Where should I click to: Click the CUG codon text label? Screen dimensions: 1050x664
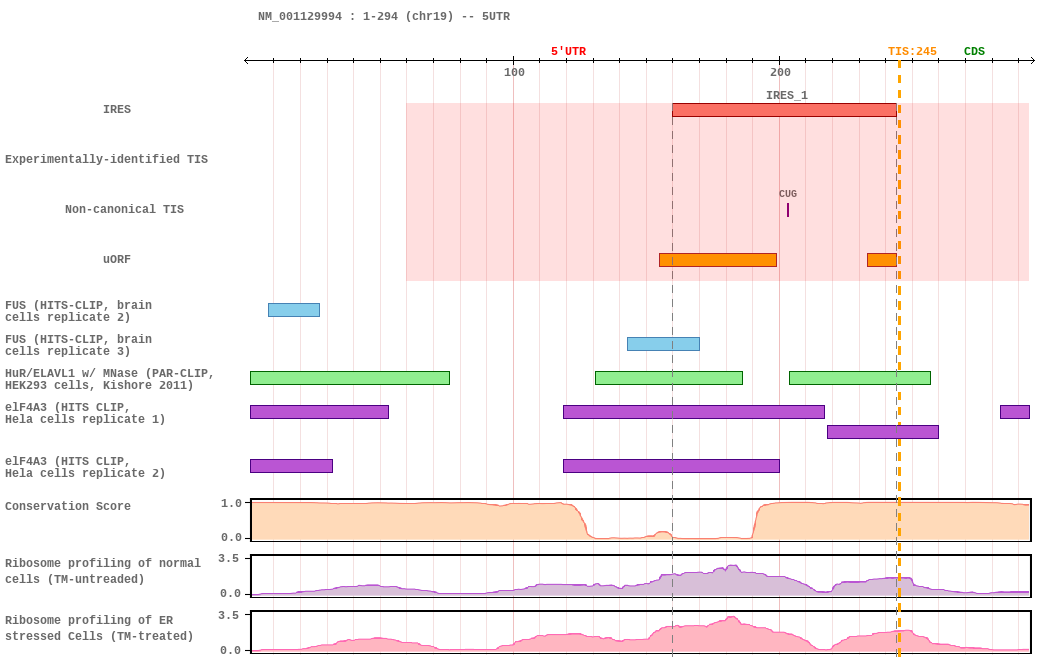coord(788,193)
